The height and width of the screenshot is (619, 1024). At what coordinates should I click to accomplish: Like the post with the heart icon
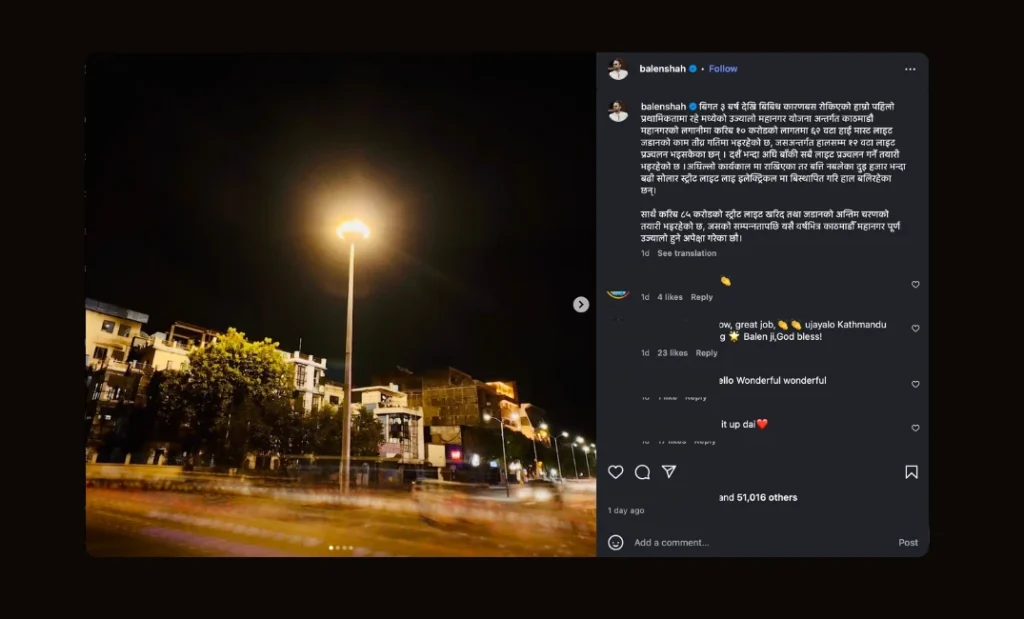pos(616,472)
